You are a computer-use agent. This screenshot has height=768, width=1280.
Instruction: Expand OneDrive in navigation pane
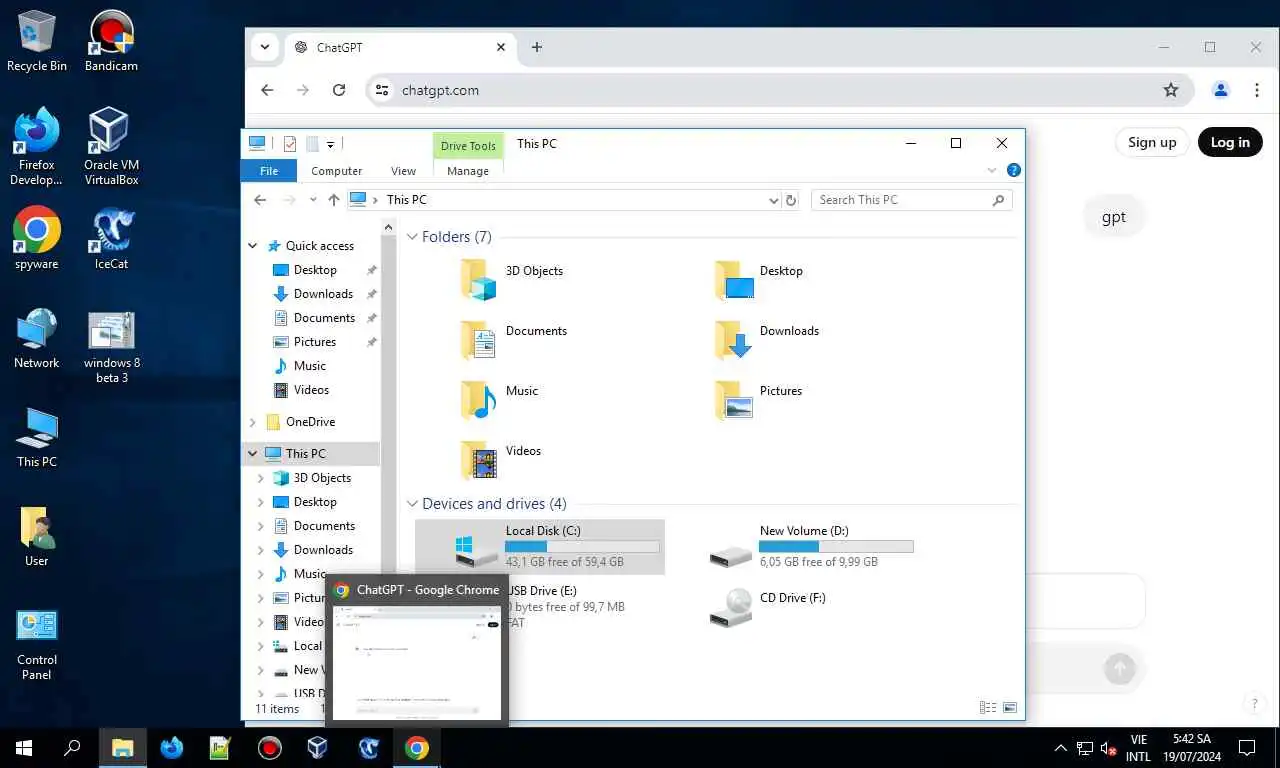[x=253, y=422]
